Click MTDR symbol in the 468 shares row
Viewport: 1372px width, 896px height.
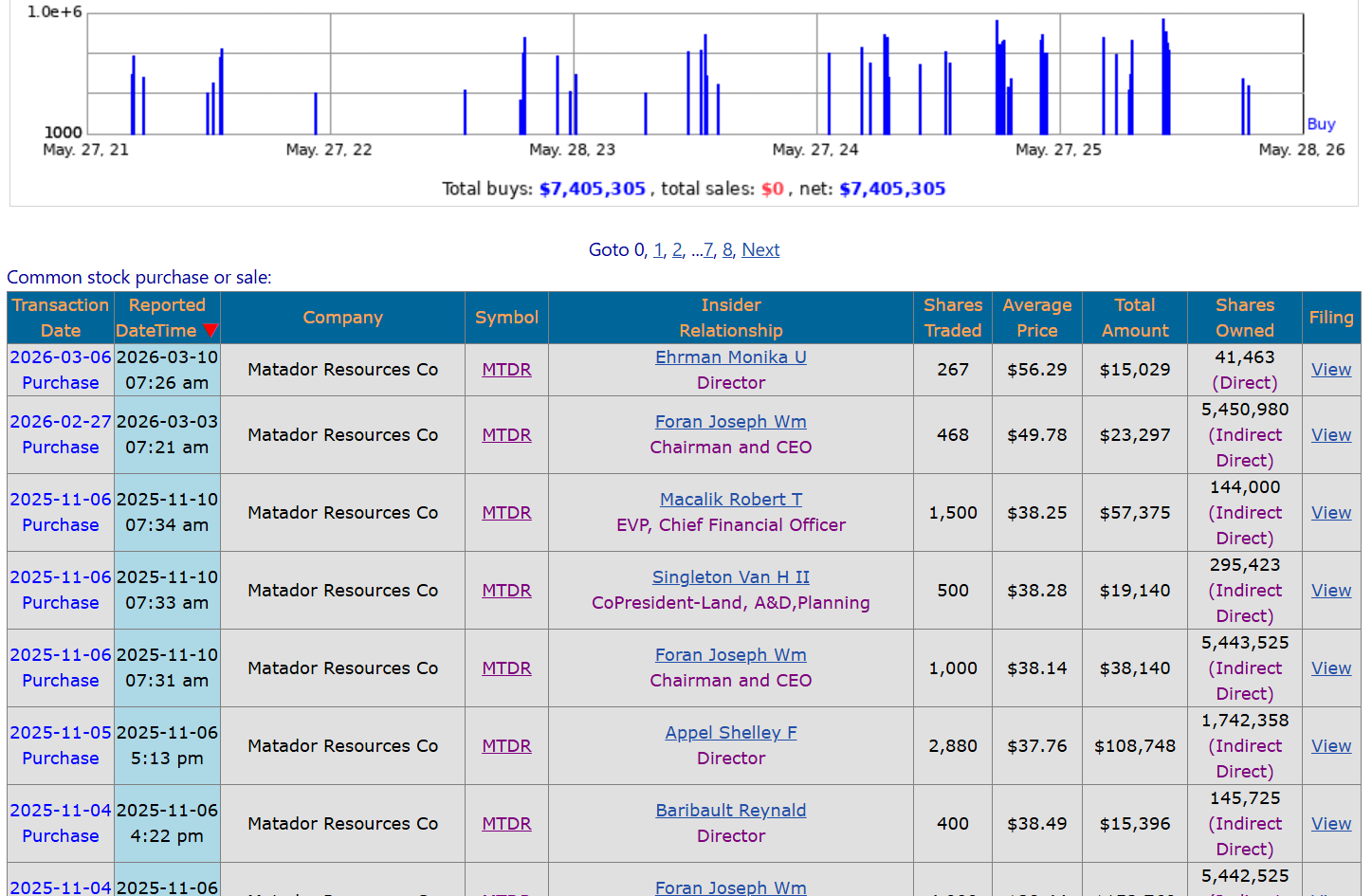pos(506,434)
